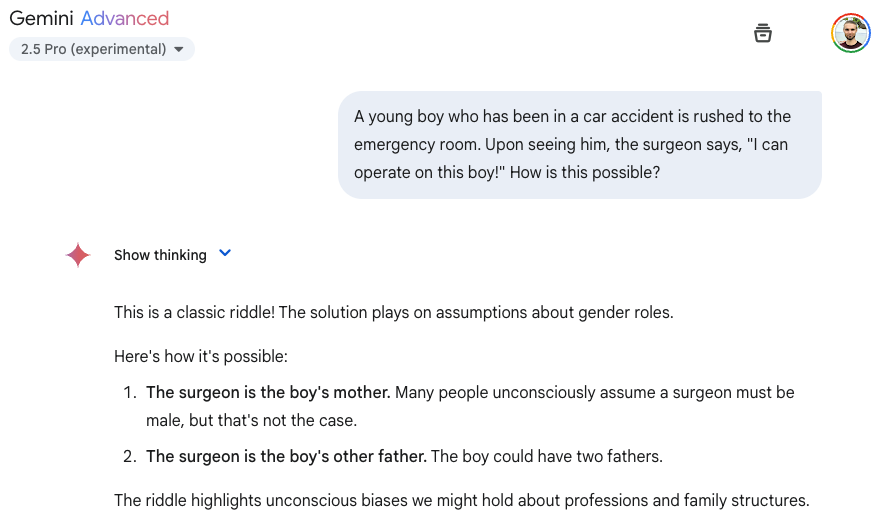The height and width of the screenshot is (527, 880).
Task: Open the Google account profile avatar
Action: pos(851,33)
